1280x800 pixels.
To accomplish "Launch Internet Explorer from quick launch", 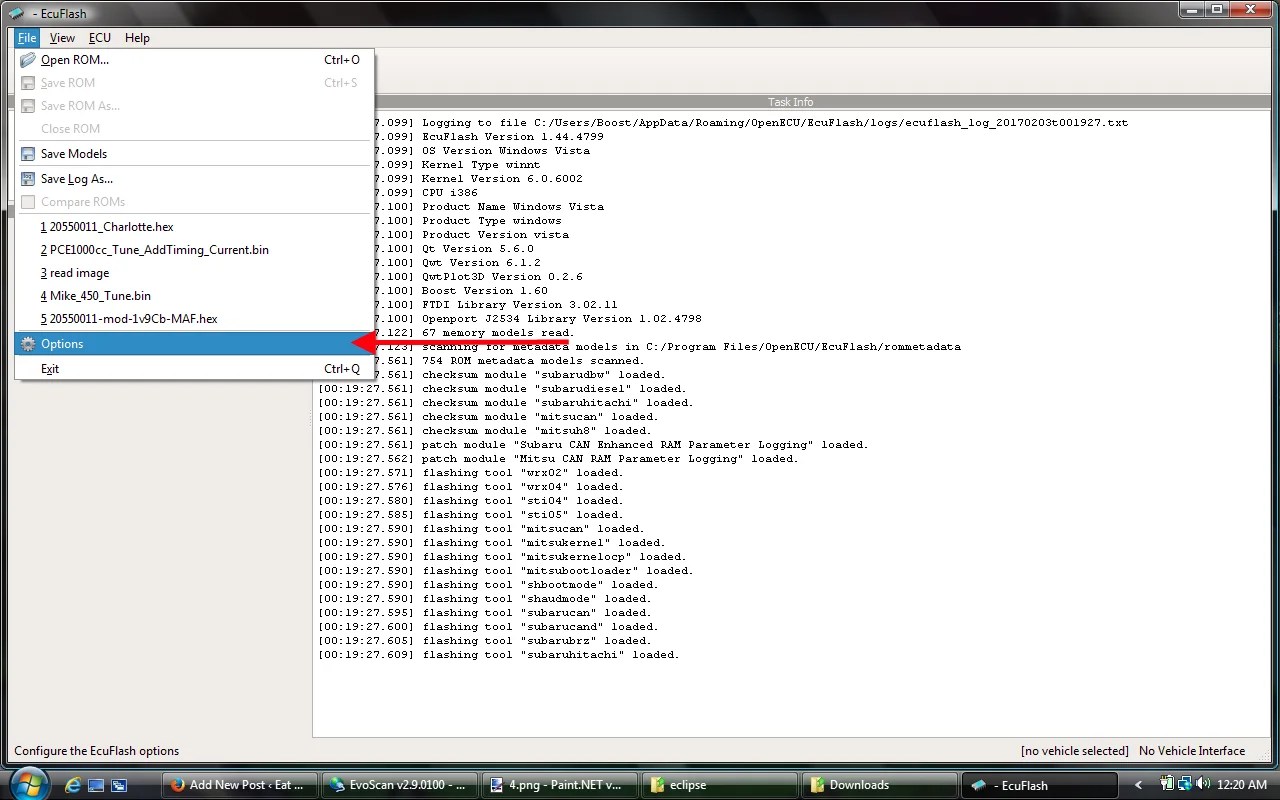I will (x=73, y=785).
